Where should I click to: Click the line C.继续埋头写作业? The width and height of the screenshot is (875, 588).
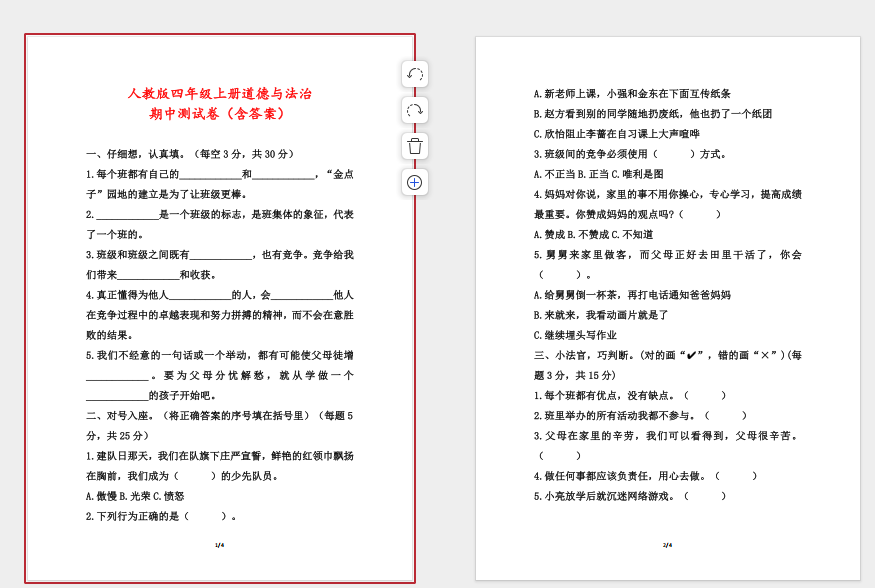(x=575, y=335)
